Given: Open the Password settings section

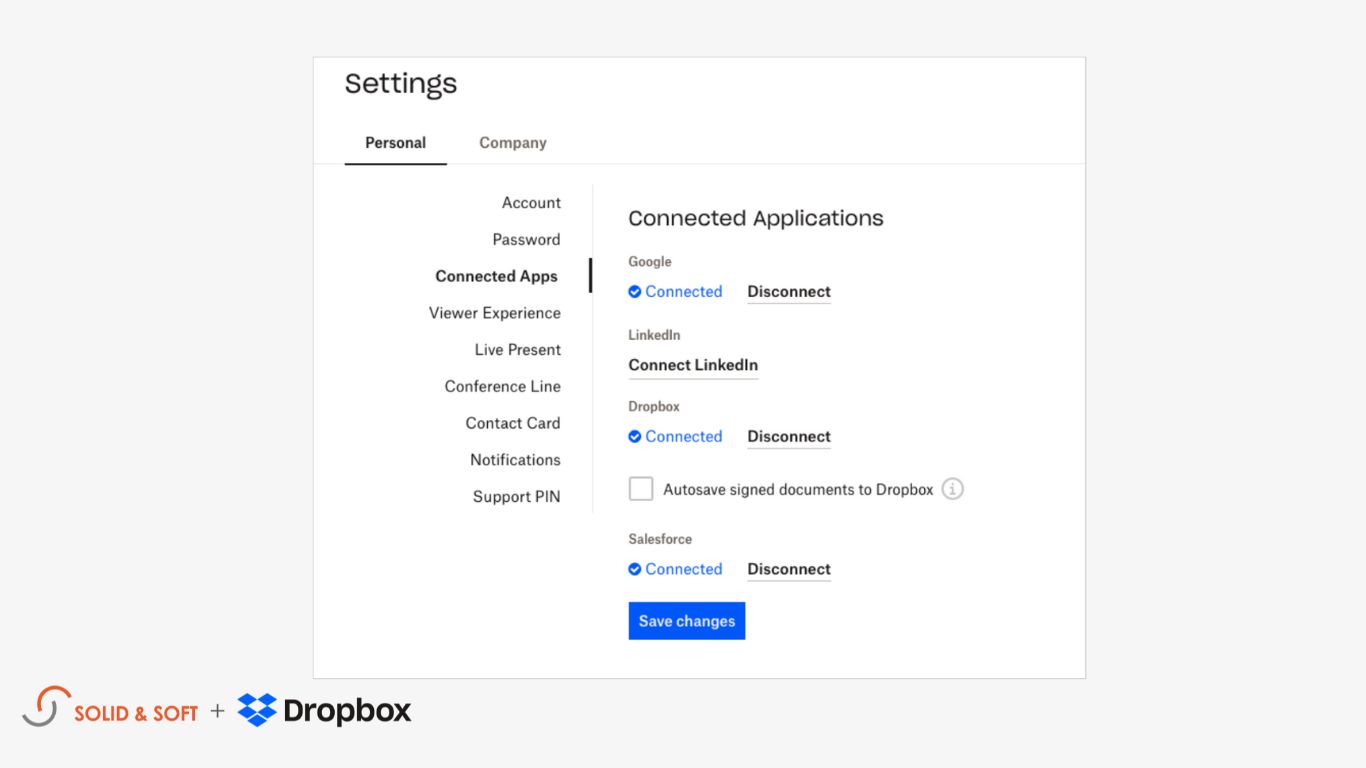Looking at the screenshot, I should (x=526, y=239).
